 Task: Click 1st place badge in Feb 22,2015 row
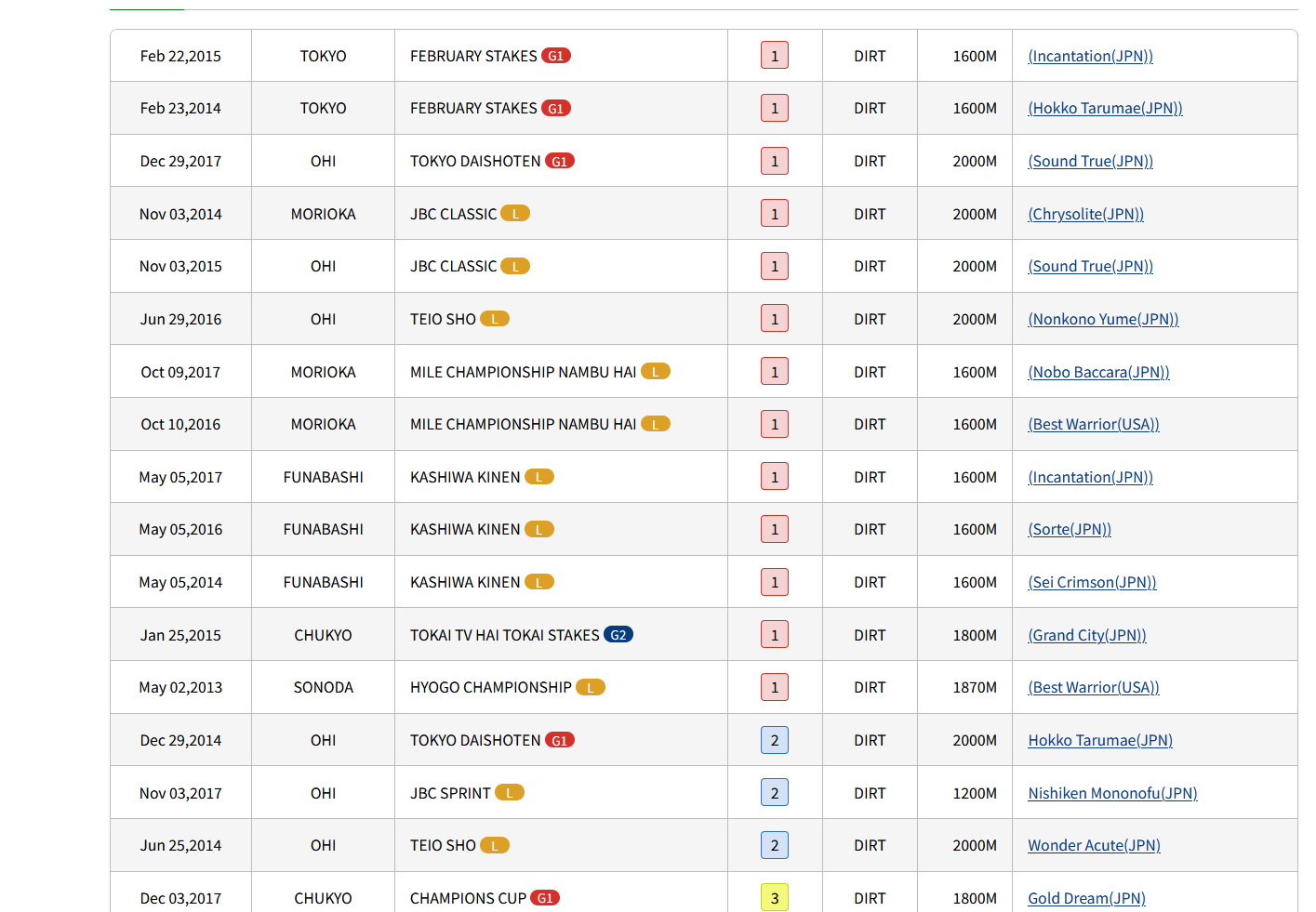pyautogui.click(x=775, y=56)
